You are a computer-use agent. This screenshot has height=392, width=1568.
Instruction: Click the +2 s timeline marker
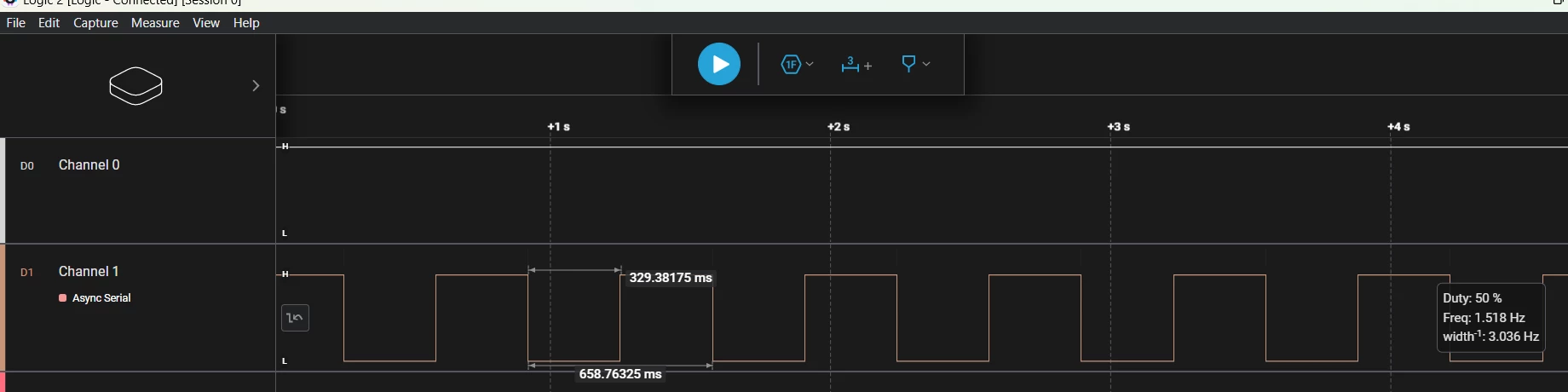click(x=839, y=127)
